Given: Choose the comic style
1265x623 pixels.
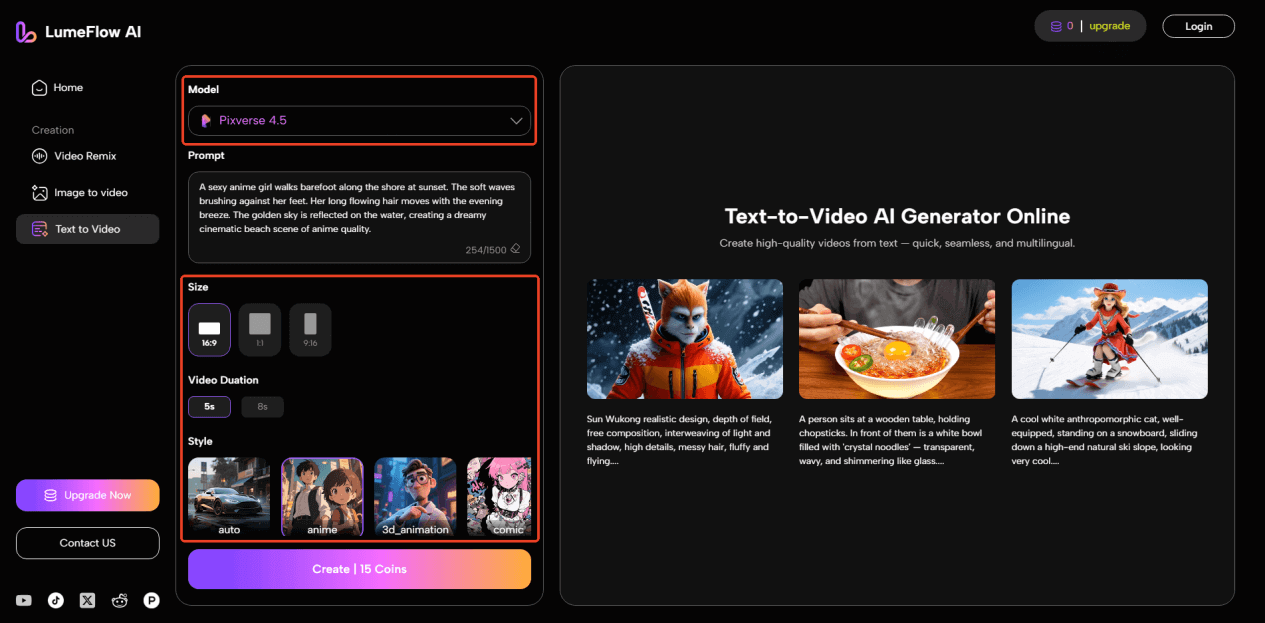Looking at the screenshot, I should tap(499, 498).
